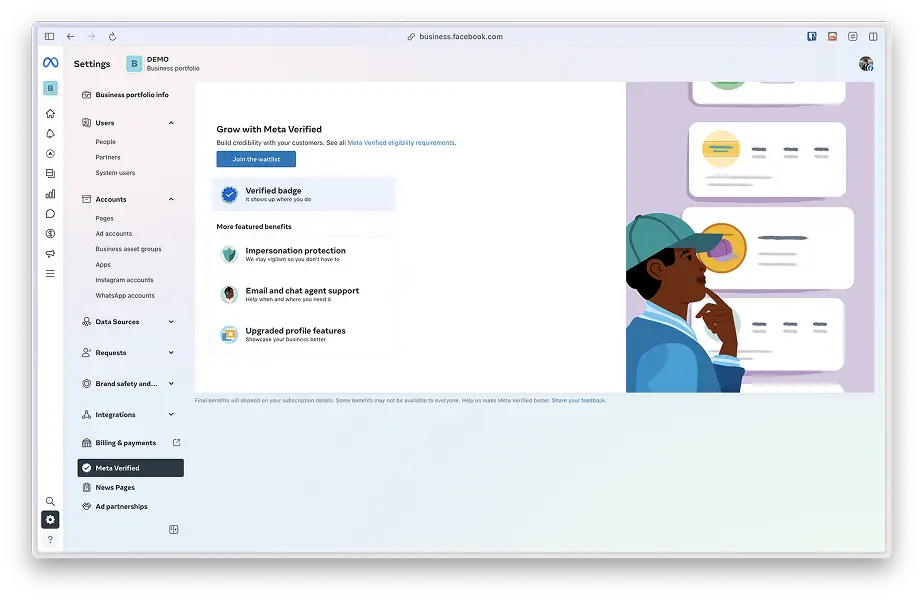This screenshot has width=923, height=600.
Task: Open the Insights bar chart icon
Action: tap(51, 194)
